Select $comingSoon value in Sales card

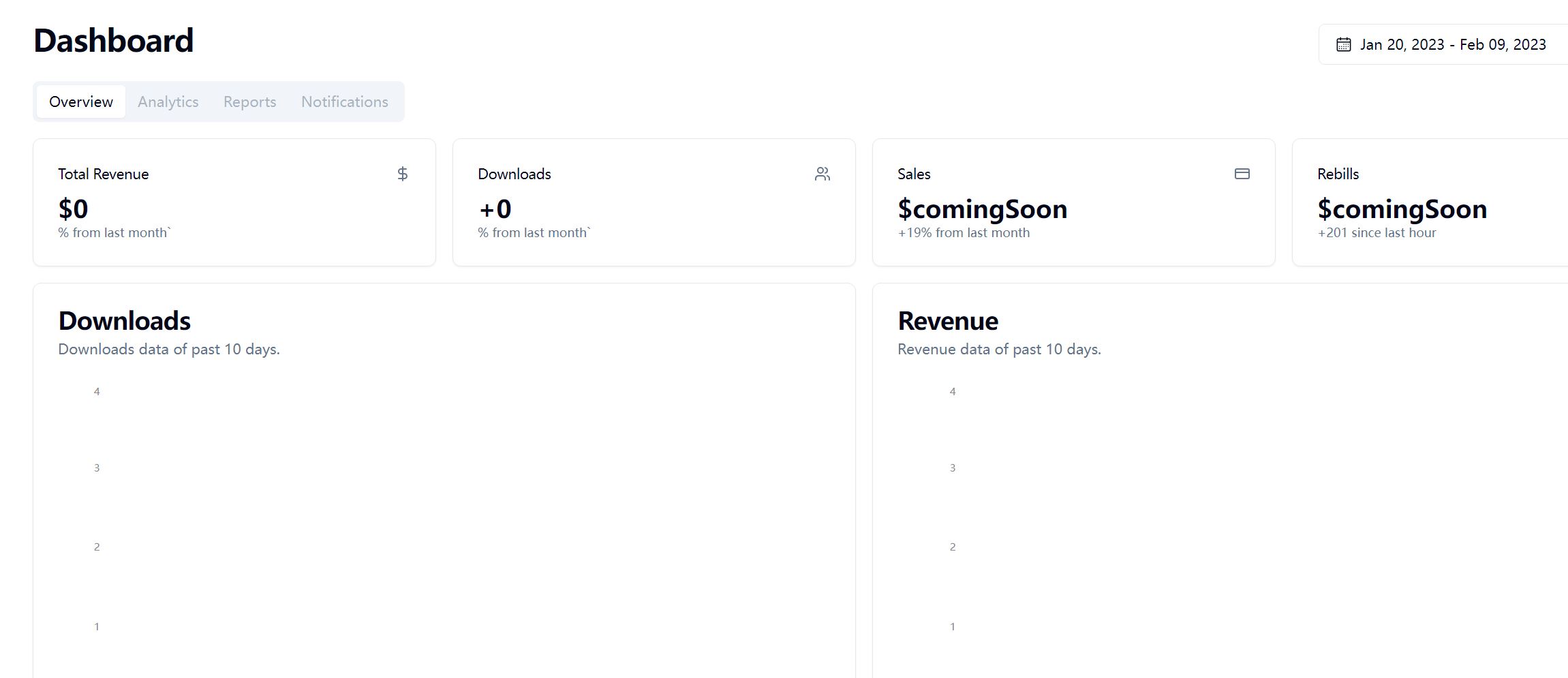[x=983, y=209]
